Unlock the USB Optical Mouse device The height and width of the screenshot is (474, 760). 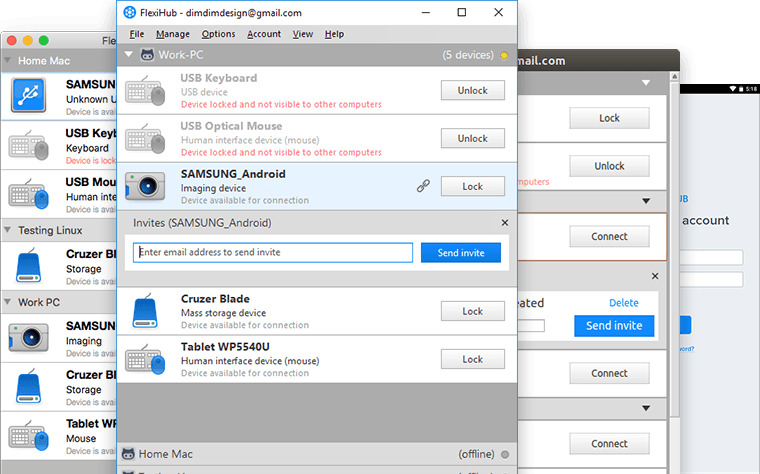pyautogui.click(x=473, y=138)
